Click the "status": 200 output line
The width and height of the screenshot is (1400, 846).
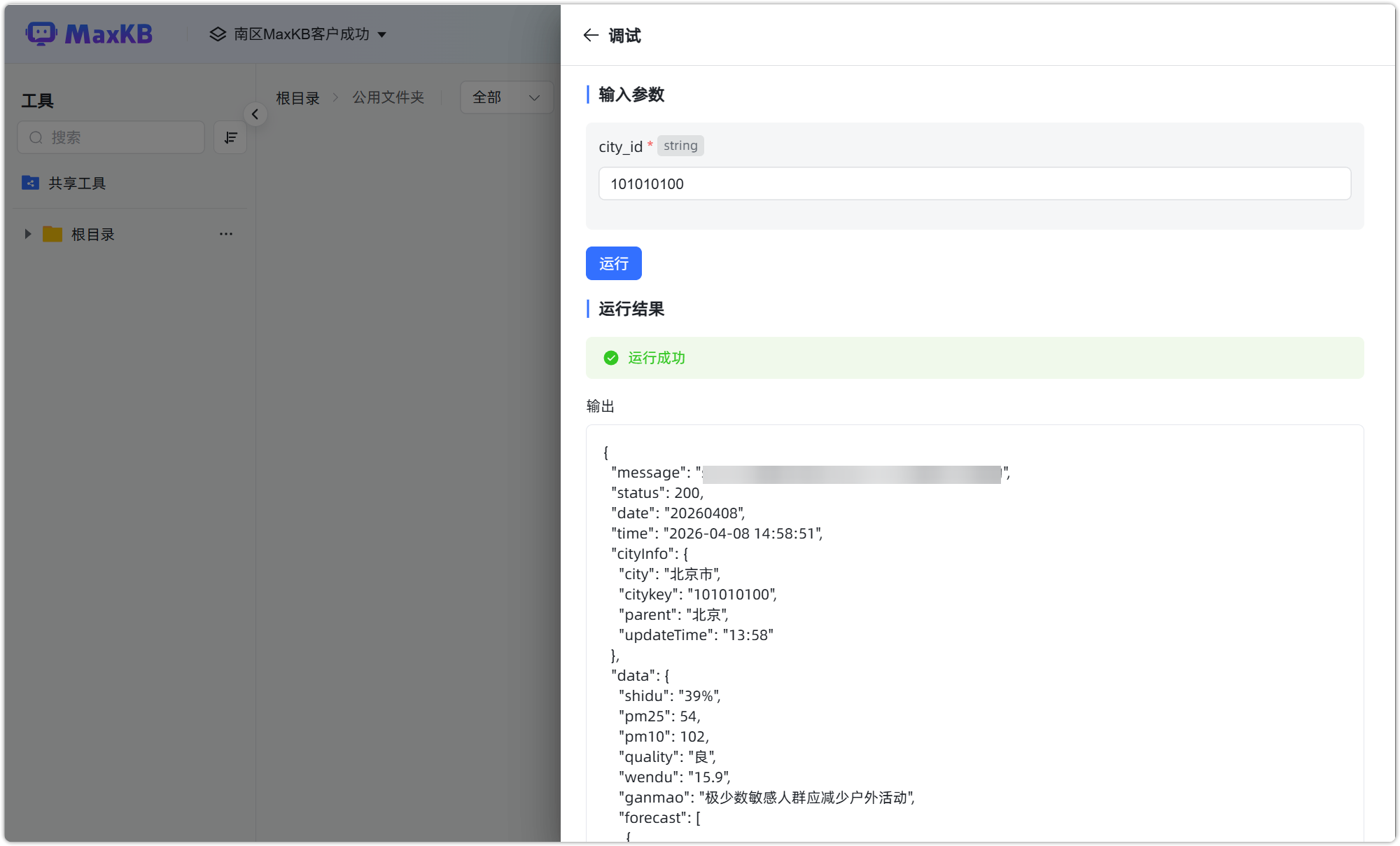(657, 493)
